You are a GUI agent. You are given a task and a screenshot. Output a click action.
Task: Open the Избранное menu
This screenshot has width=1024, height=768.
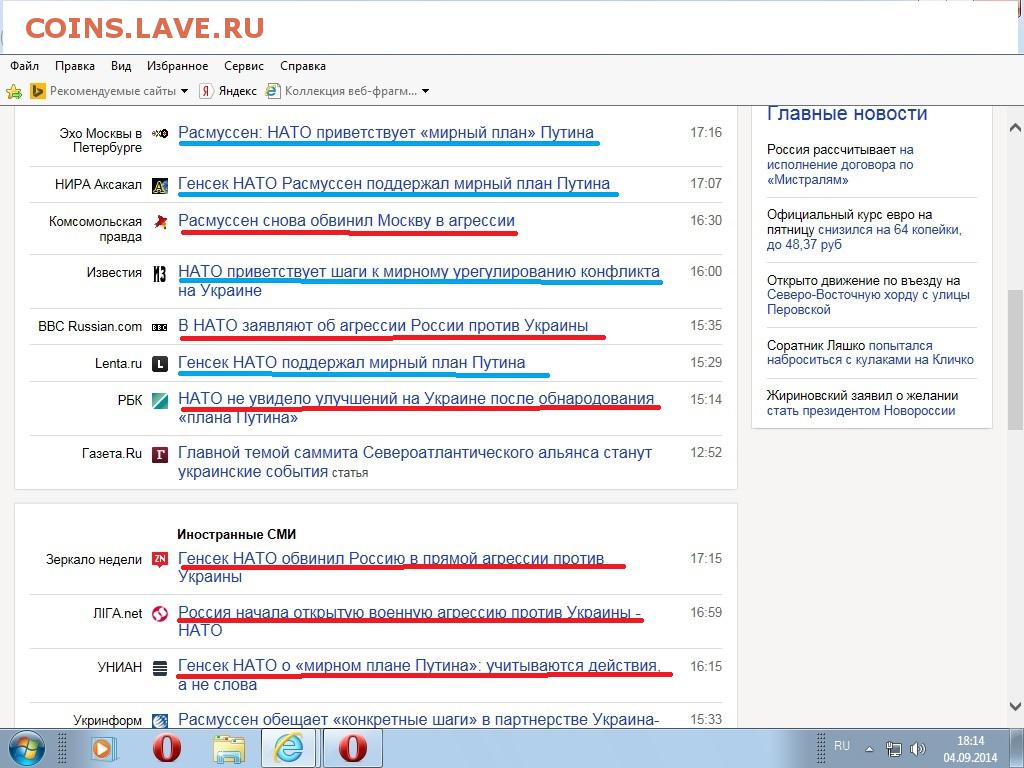click(x=178, y=66)
